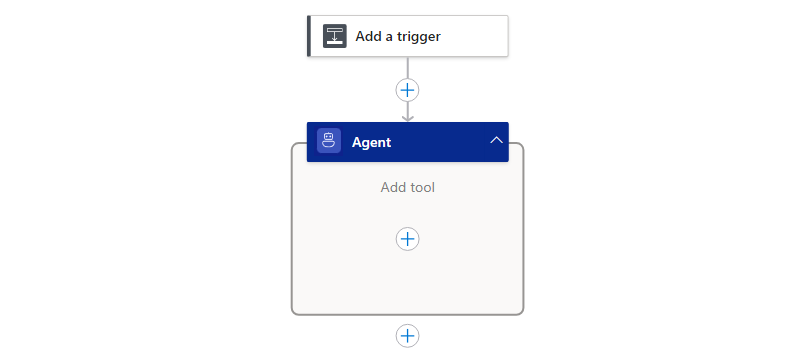This screenshot has height=360, width=800.
Task: Click empty white space right of "Add a trigger" text
Action: [x=472, y=36]
